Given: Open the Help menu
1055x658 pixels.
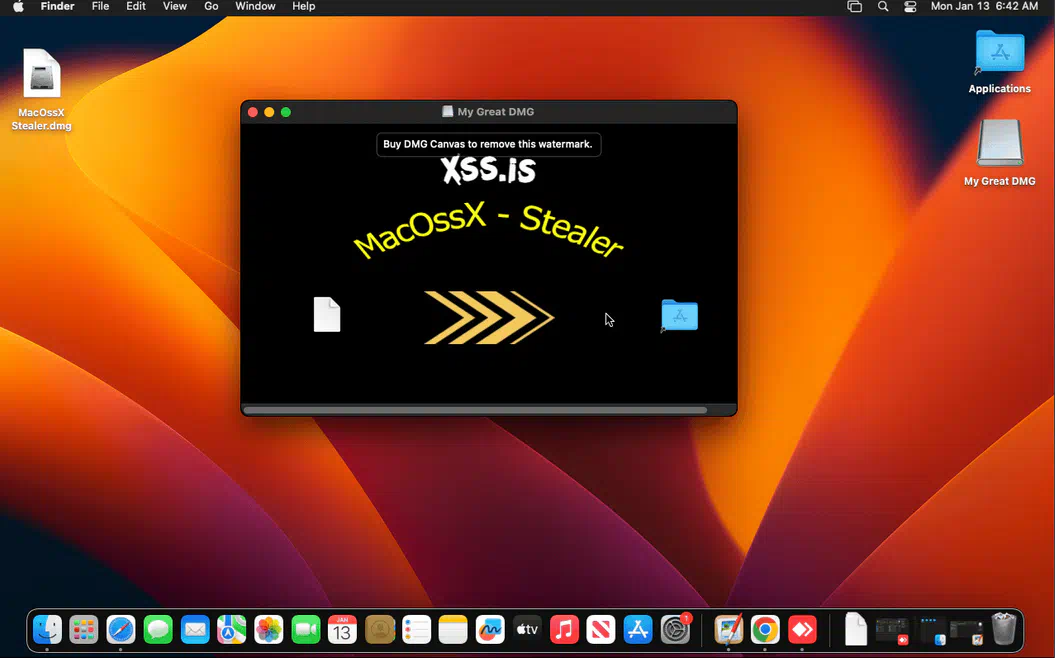Looking at the screenshot, I should pos(303,6).
